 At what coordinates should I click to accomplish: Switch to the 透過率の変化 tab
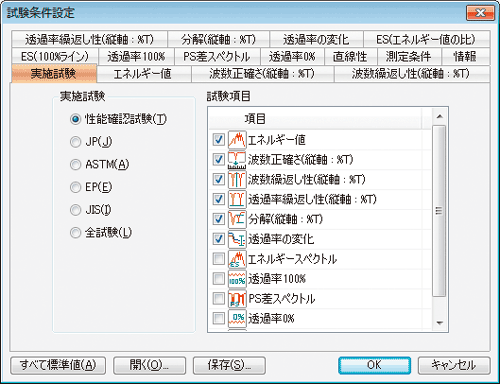pyautogui.click(x=316, y=39)
